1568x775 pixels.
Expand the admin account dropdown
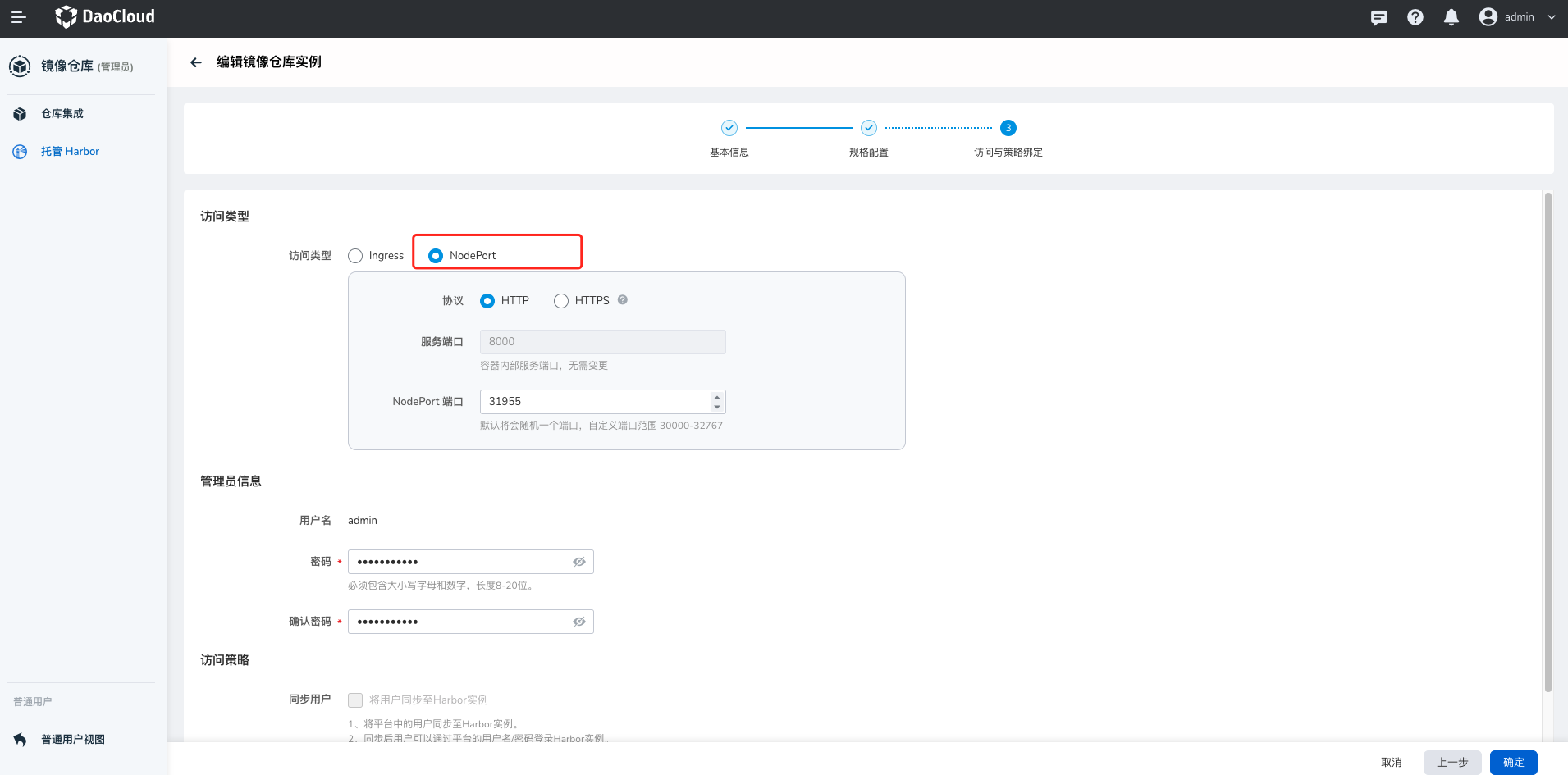point(1552,16)
